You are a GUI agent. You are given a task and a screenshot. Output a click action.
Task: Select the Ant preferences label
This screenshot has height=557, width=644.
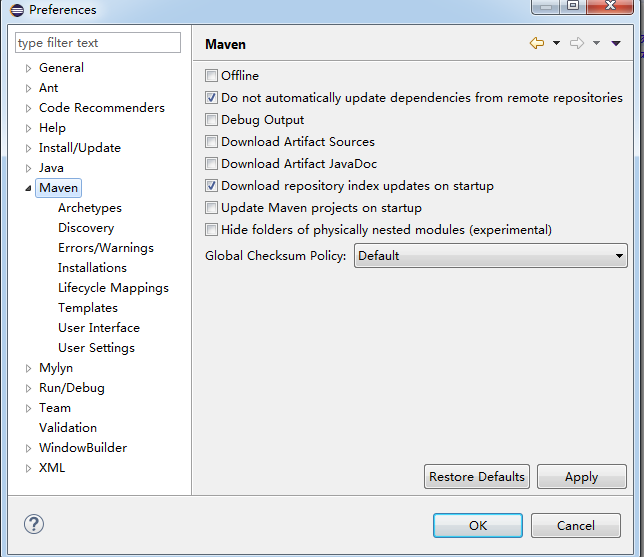click(x=48, y=88)
